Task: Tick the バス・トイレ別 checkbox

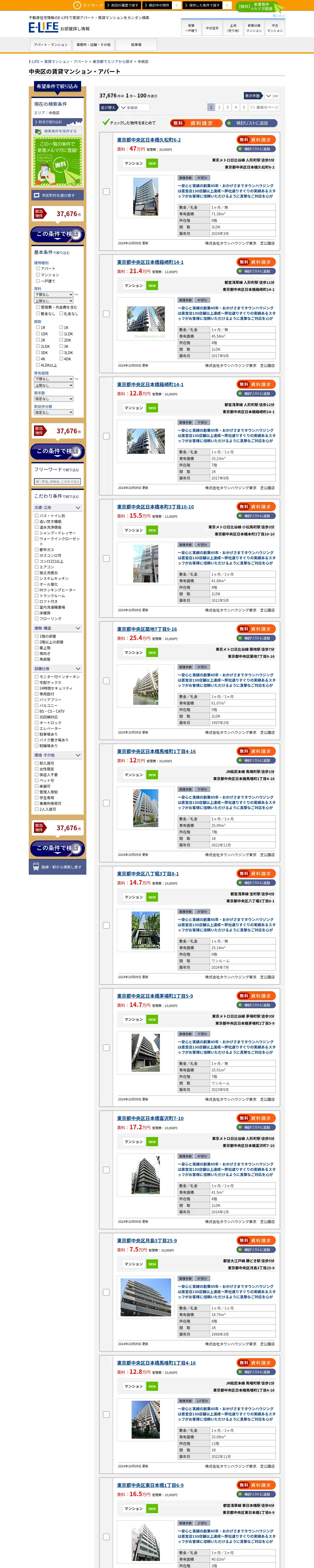Action: 37,516
